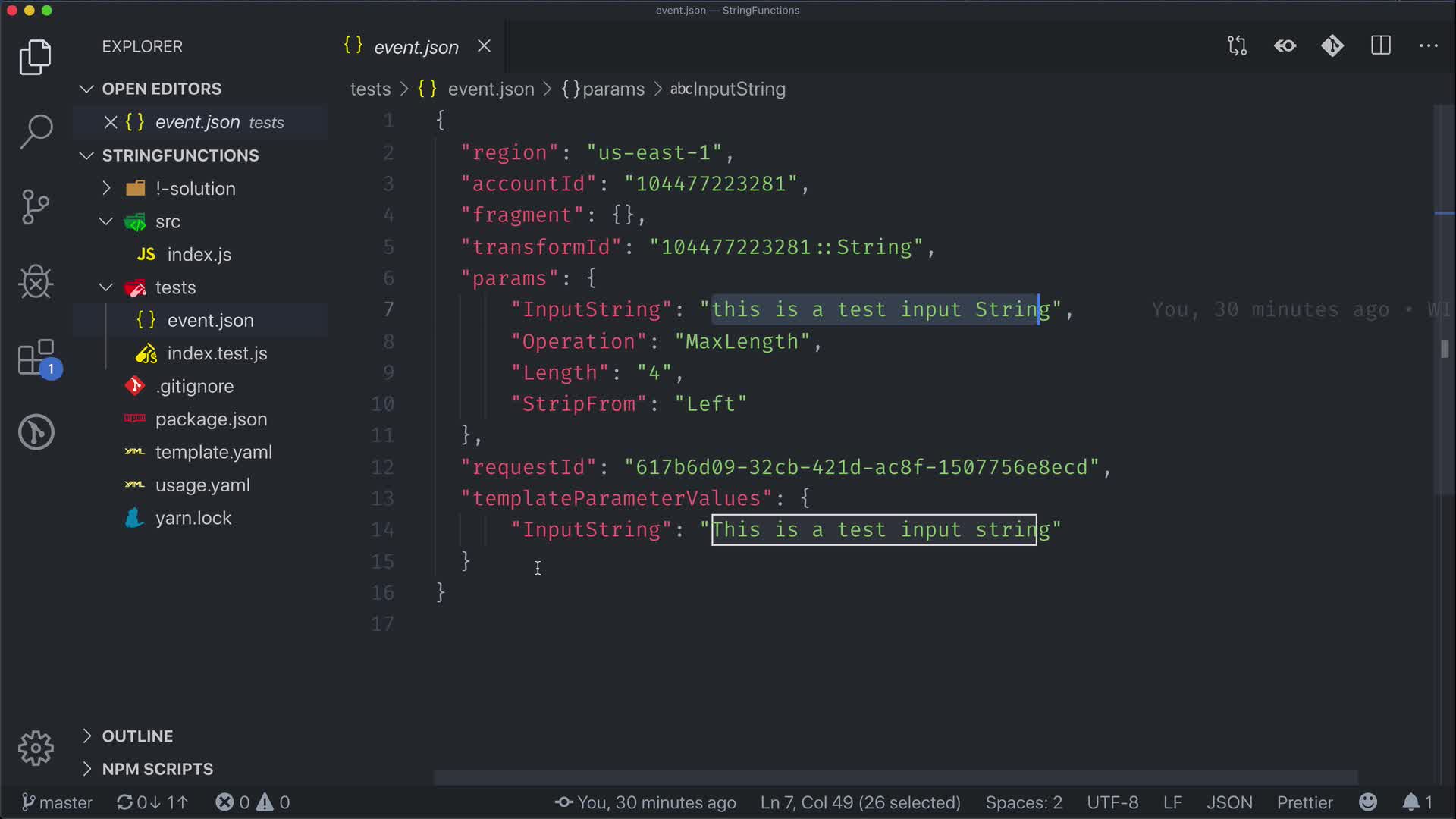Split the editor to the right
This screenshot has height=819, width=1456.
(x=1381, y=46)
